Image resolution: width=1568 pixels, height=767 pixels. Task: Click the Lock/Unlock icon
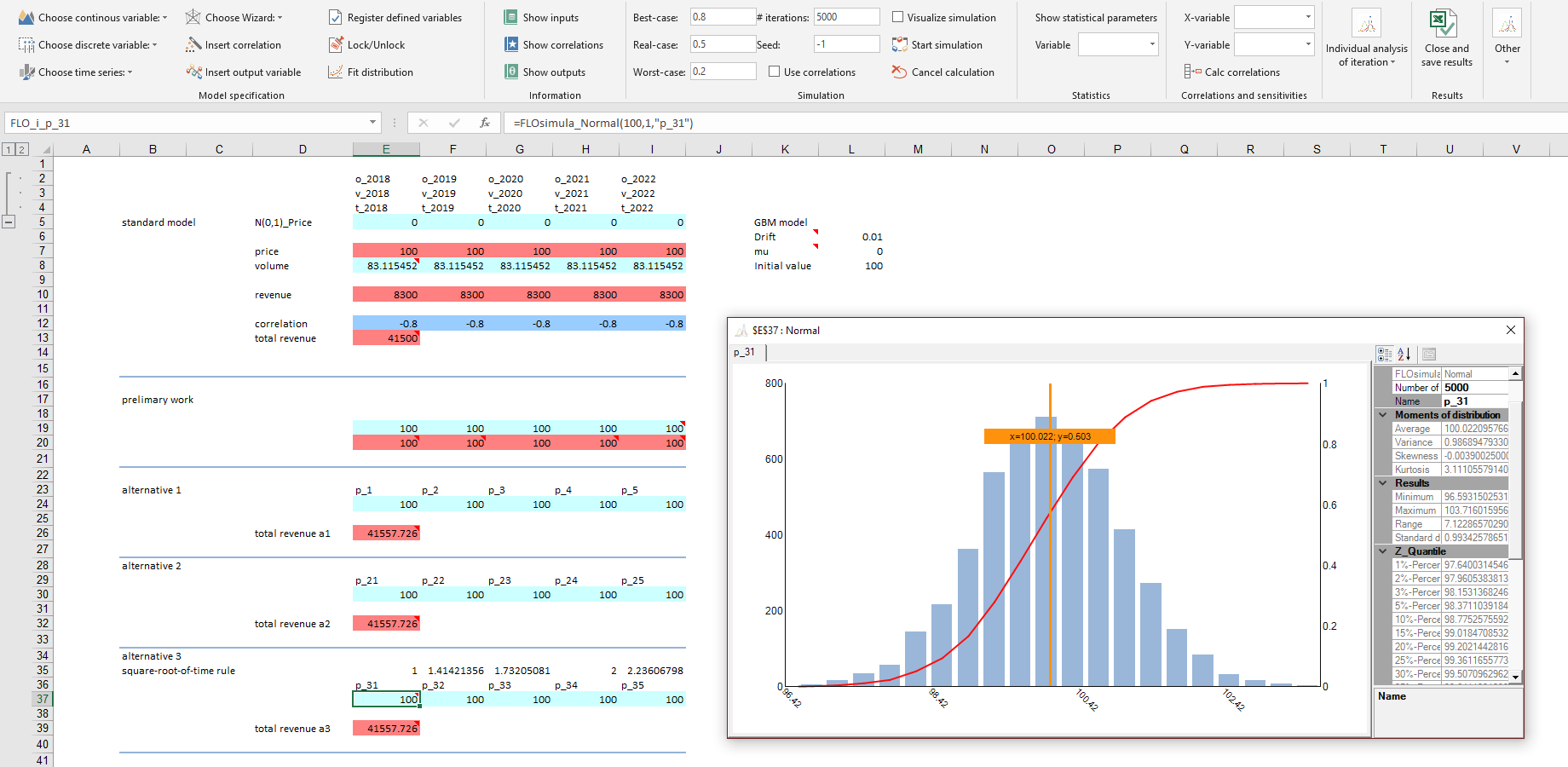[336, 45]
